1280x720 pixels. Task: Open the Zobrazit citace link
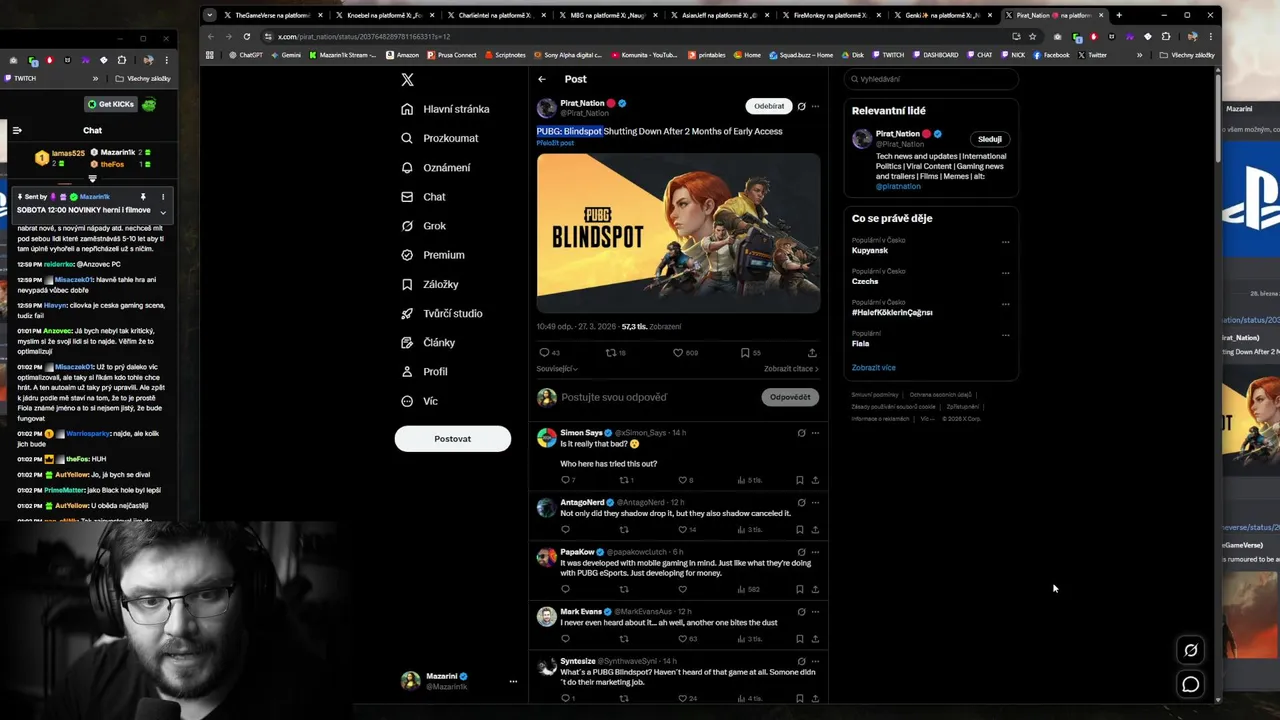791,369
